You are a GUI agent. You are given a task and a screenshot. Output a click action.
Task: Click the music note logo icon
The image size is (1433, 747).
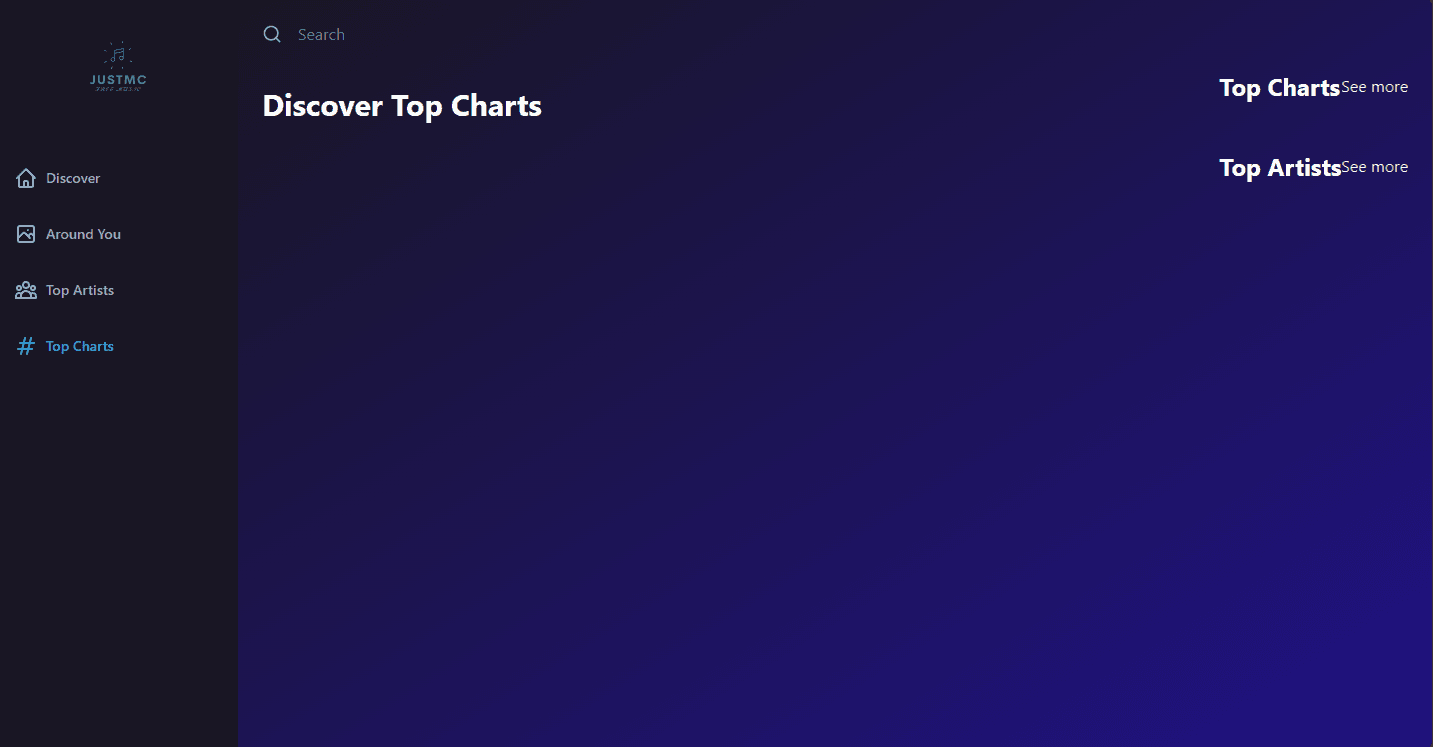coord(118,55)
